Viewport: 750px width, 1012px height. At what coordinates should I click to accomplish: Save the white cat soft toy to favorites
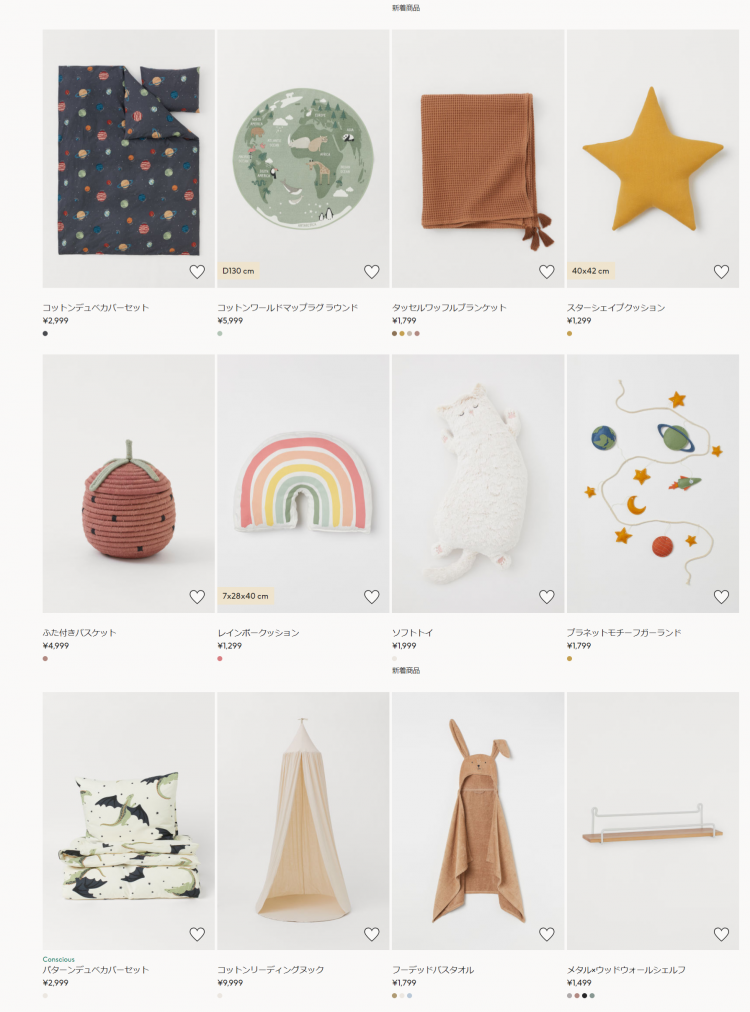pyautogui.click(x=547, y=597)
